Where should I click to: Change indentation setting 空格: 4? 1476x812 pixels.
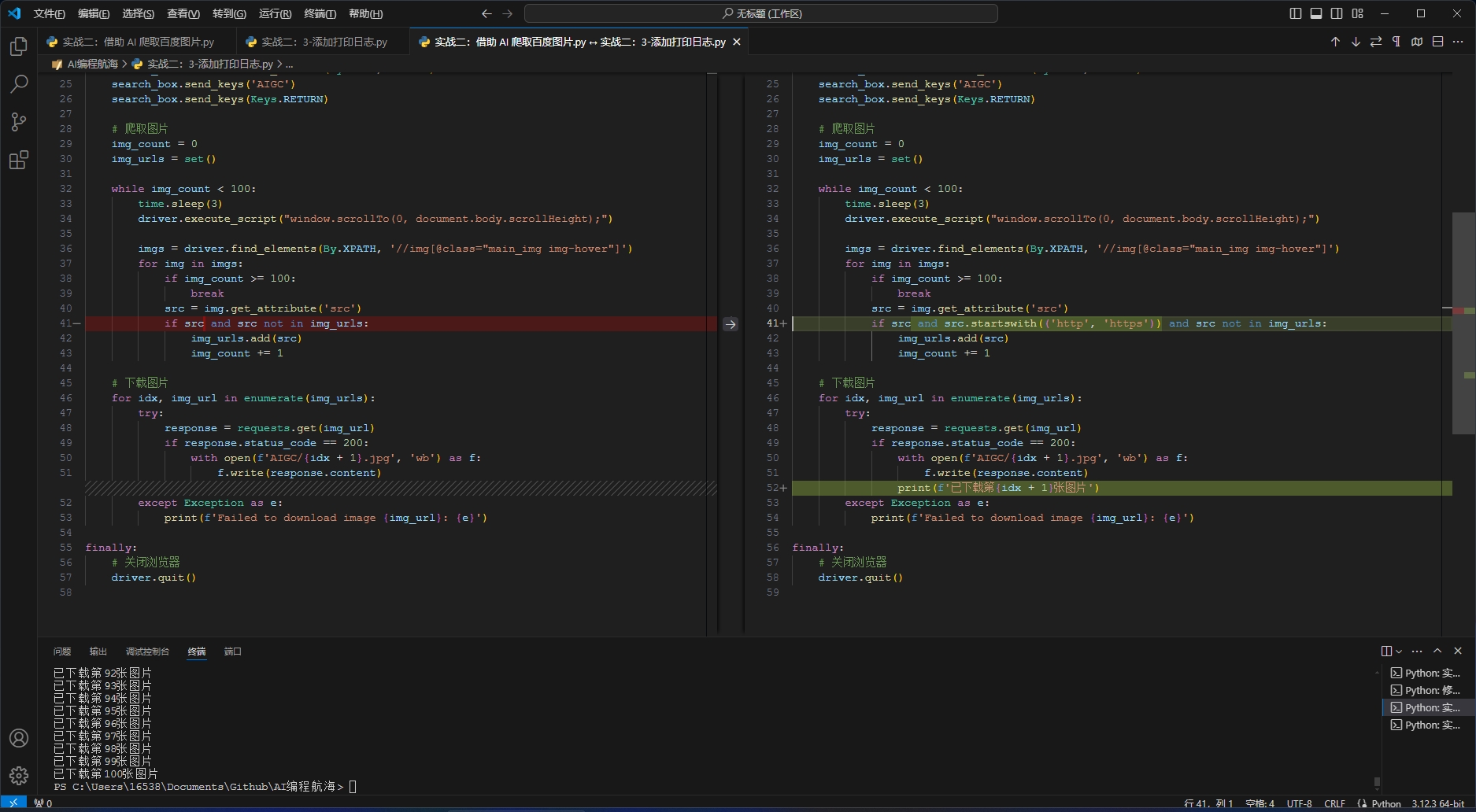pyautogui.click(x=1260, y=803)
